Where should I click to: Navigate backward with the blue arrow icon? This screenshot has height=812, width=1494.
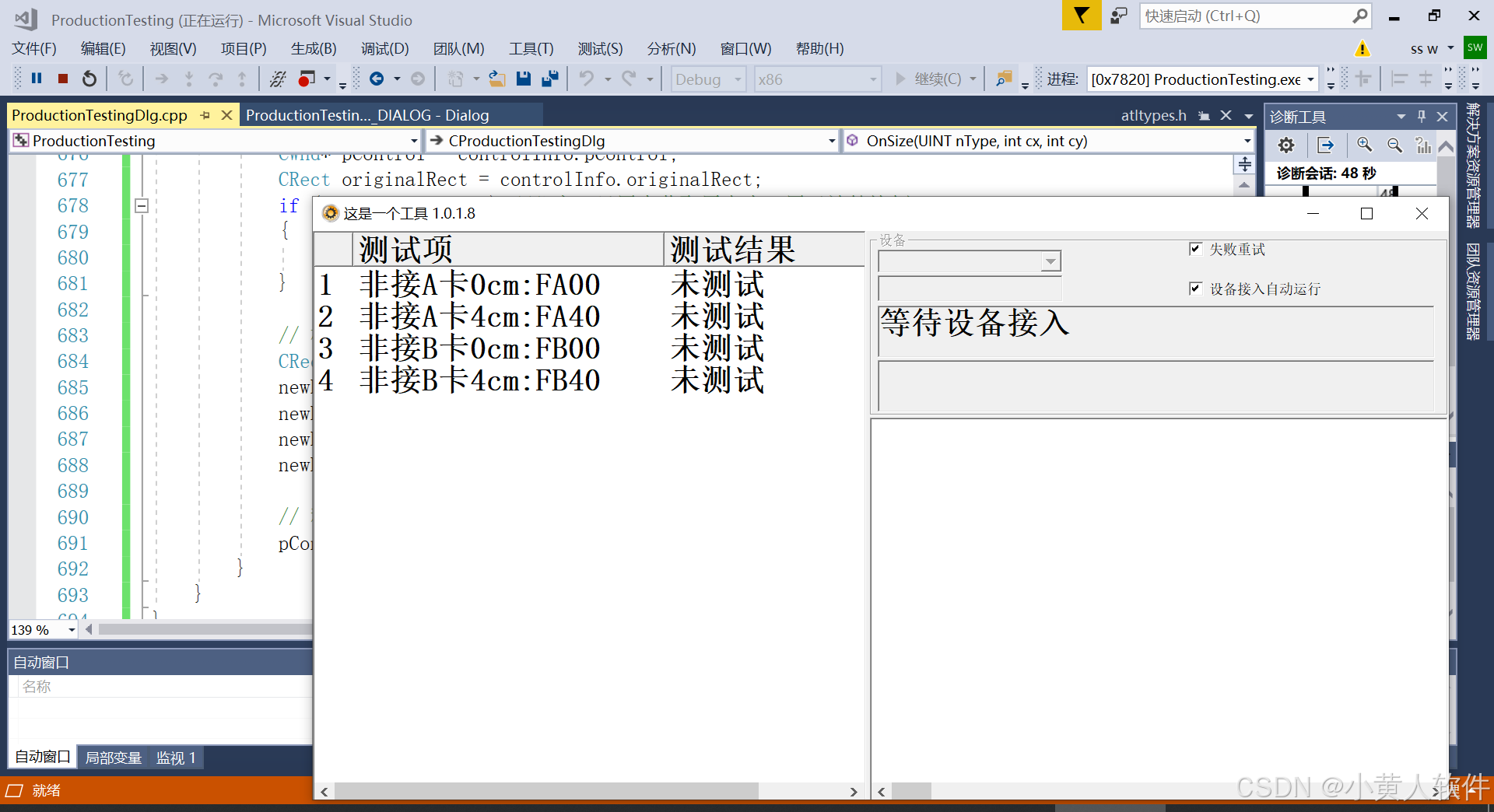[x=377, y=79]
